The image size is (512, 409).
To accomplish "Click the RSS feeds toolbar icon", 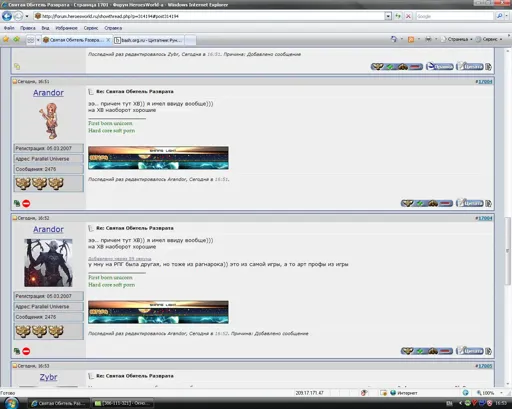I will pyautogui.click(x=411, y=39).
